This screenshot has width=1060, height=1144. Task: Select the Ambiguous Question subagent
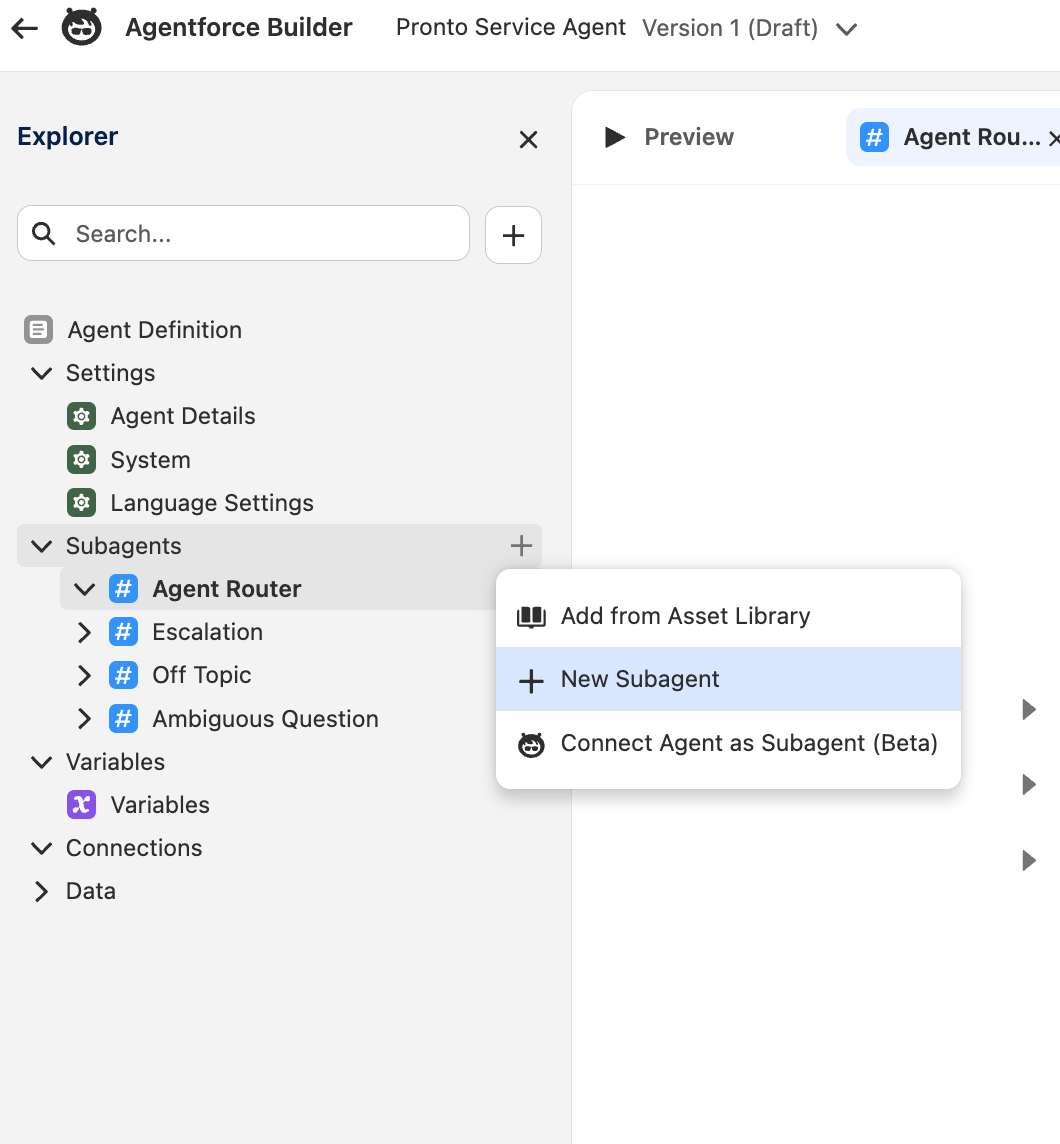[x=265, y=719]
